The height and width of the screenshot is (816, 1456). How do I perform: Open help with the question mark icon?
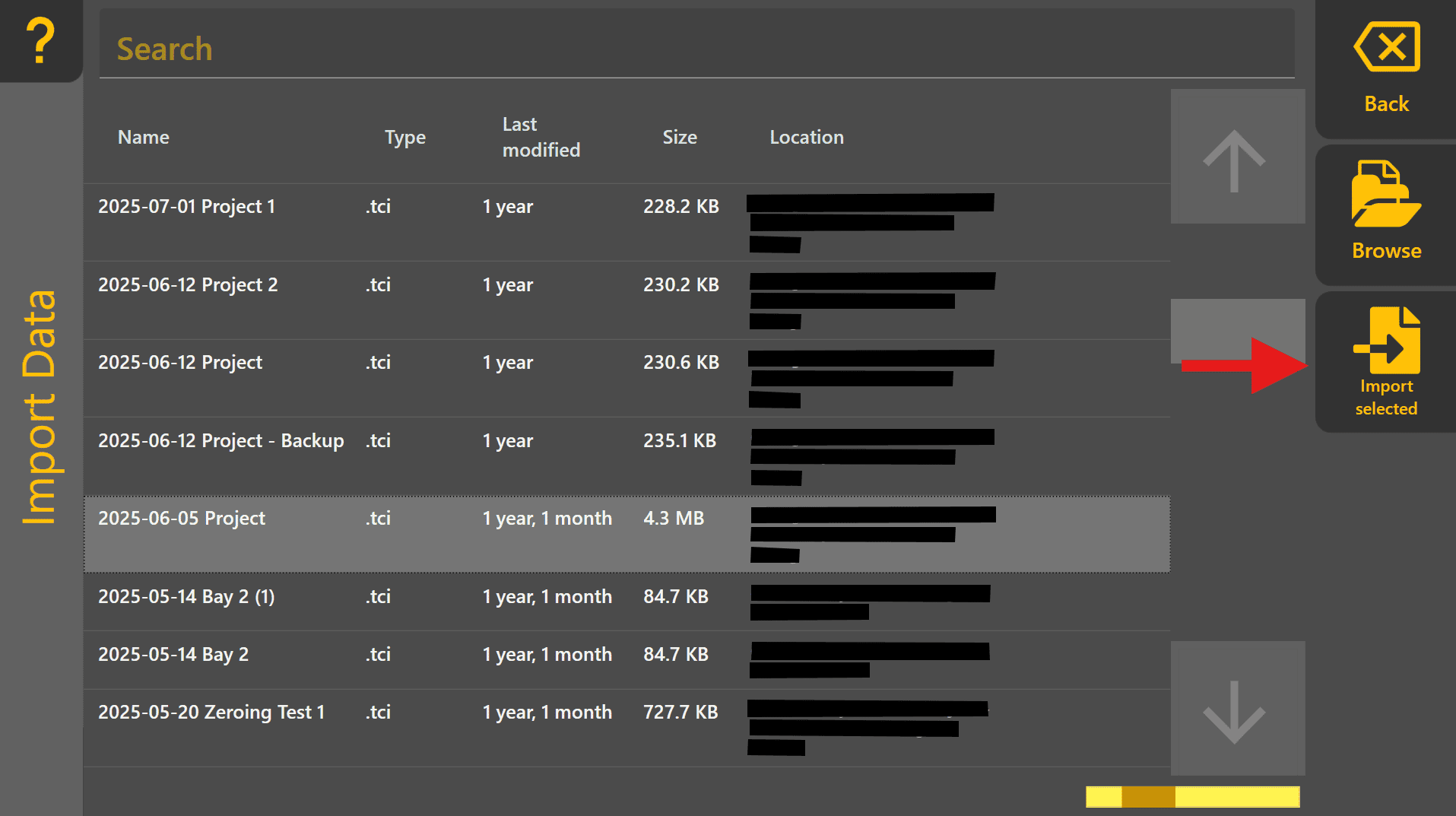(x=40, y=41)
